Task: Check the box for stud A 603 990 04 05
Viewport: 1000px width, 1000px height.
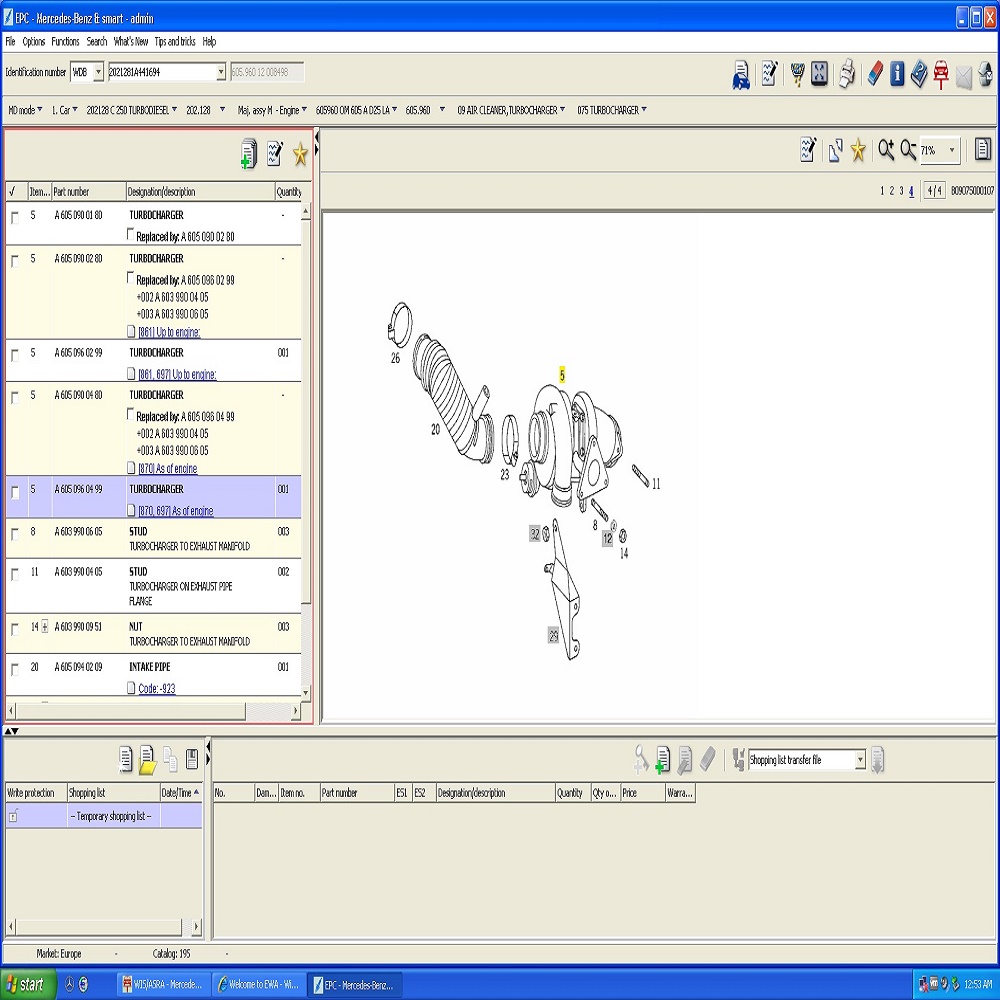Action: click(x=15, y=575)
